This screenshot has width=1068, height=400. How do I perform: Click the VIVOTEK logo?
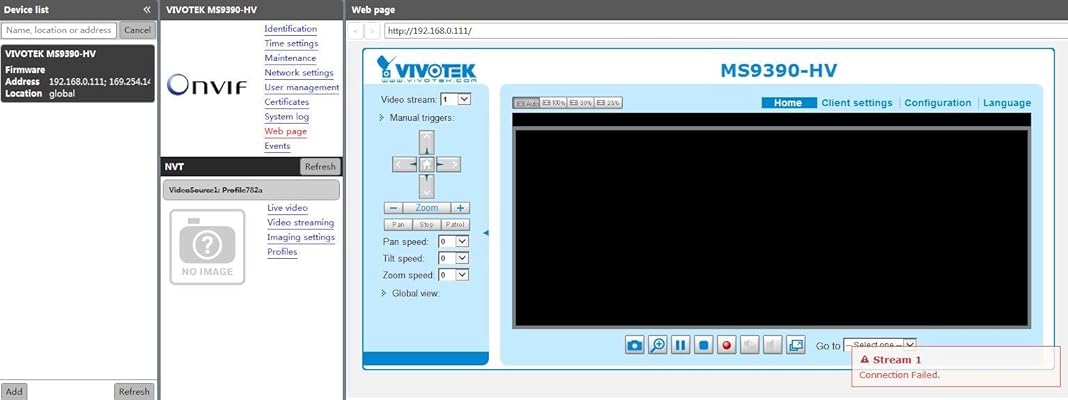(x=427, y=68)
